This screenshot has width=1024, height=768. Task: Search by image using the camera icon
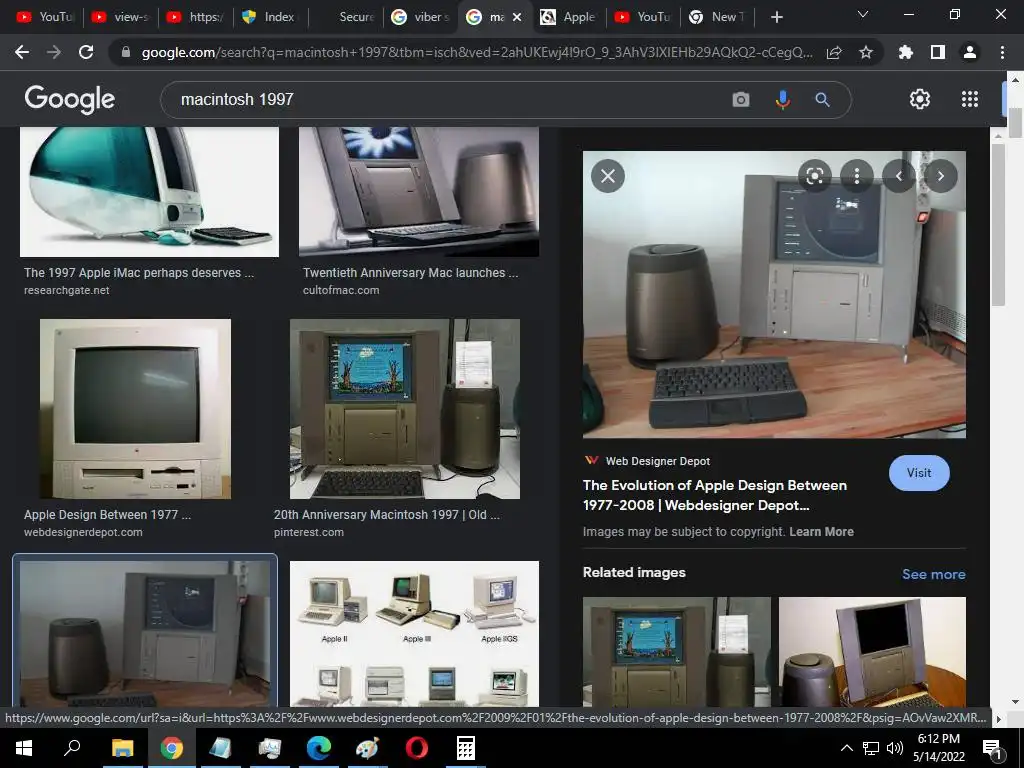pyautogui.click(x=741, y=99)
